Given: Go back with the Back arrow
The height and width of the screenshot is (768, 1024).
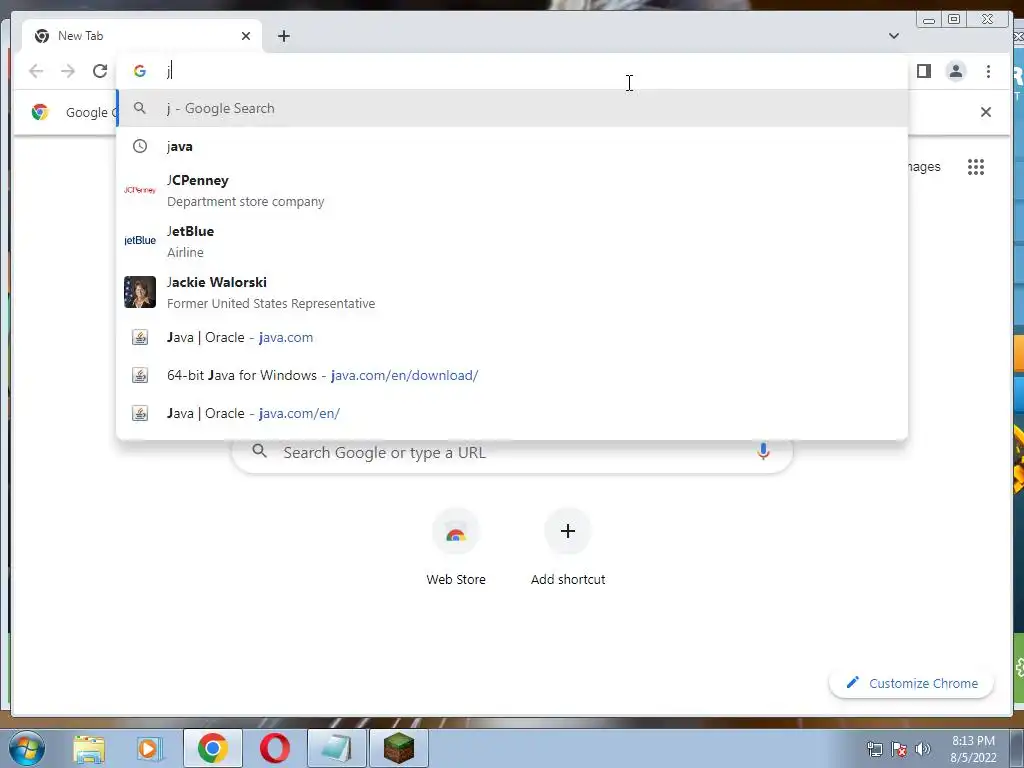Looking at the screenshot, I should click(x=37, y=71).
